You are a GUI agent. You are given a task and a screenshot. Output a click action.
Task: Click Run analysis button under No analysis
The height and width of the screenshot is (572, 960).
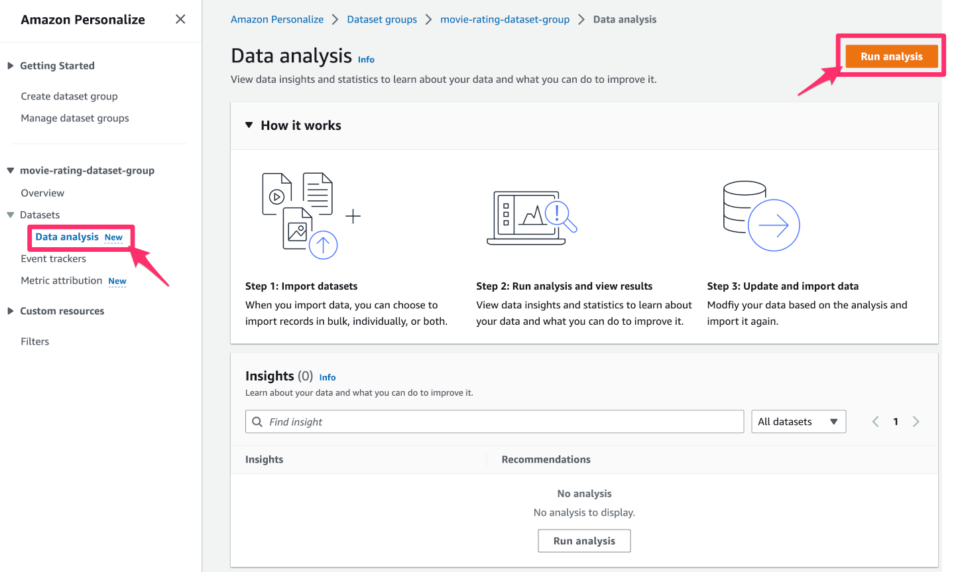point(584,541)
